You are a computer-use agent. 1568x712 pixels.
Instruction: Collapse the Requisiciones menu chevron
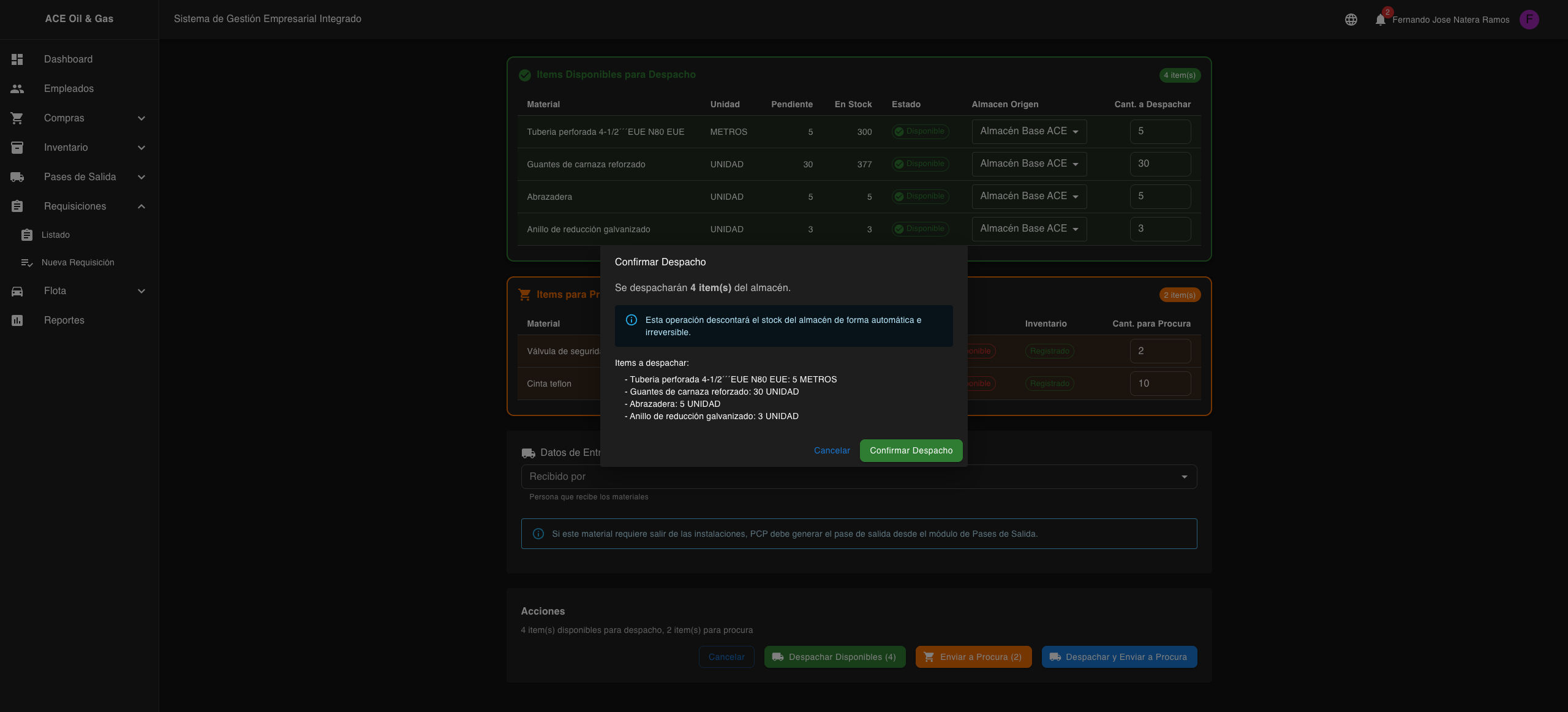pos(141,206)
